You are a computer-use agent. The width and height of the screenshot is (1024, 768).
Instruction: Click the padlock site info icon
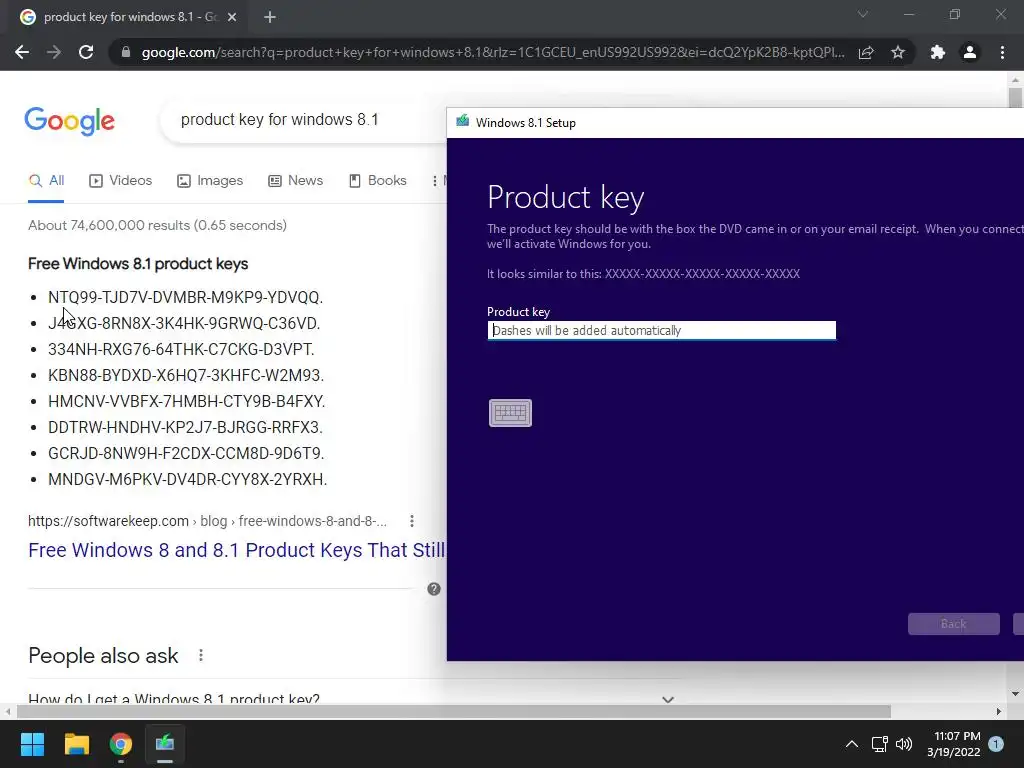[x=126, y=52]
